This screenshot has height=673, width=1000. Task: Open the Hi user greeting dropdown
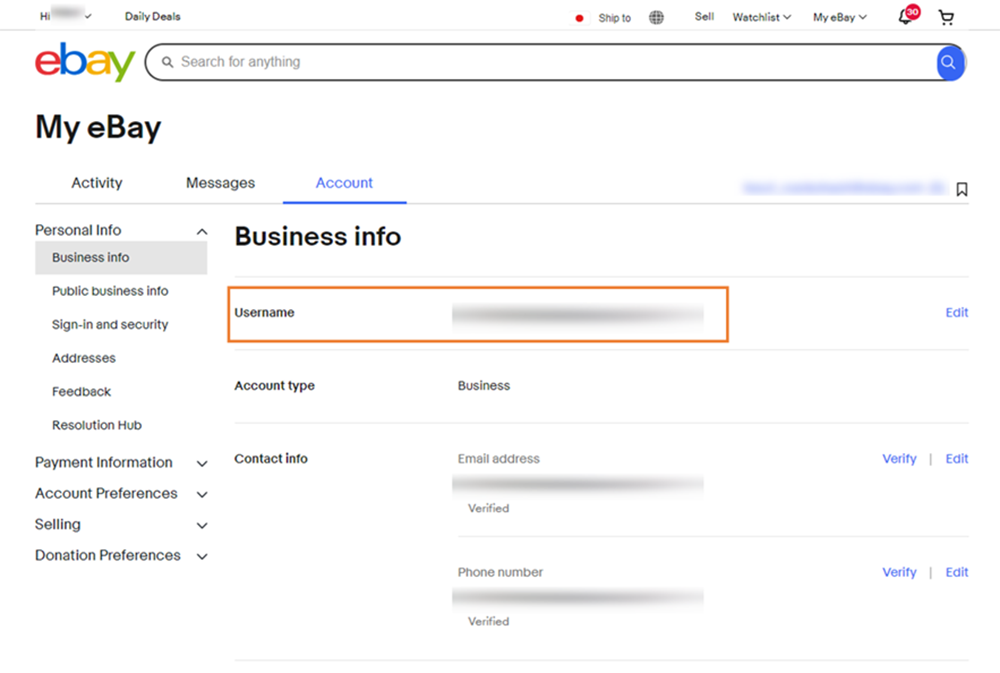pyautogui.click(x=65, y=16)
